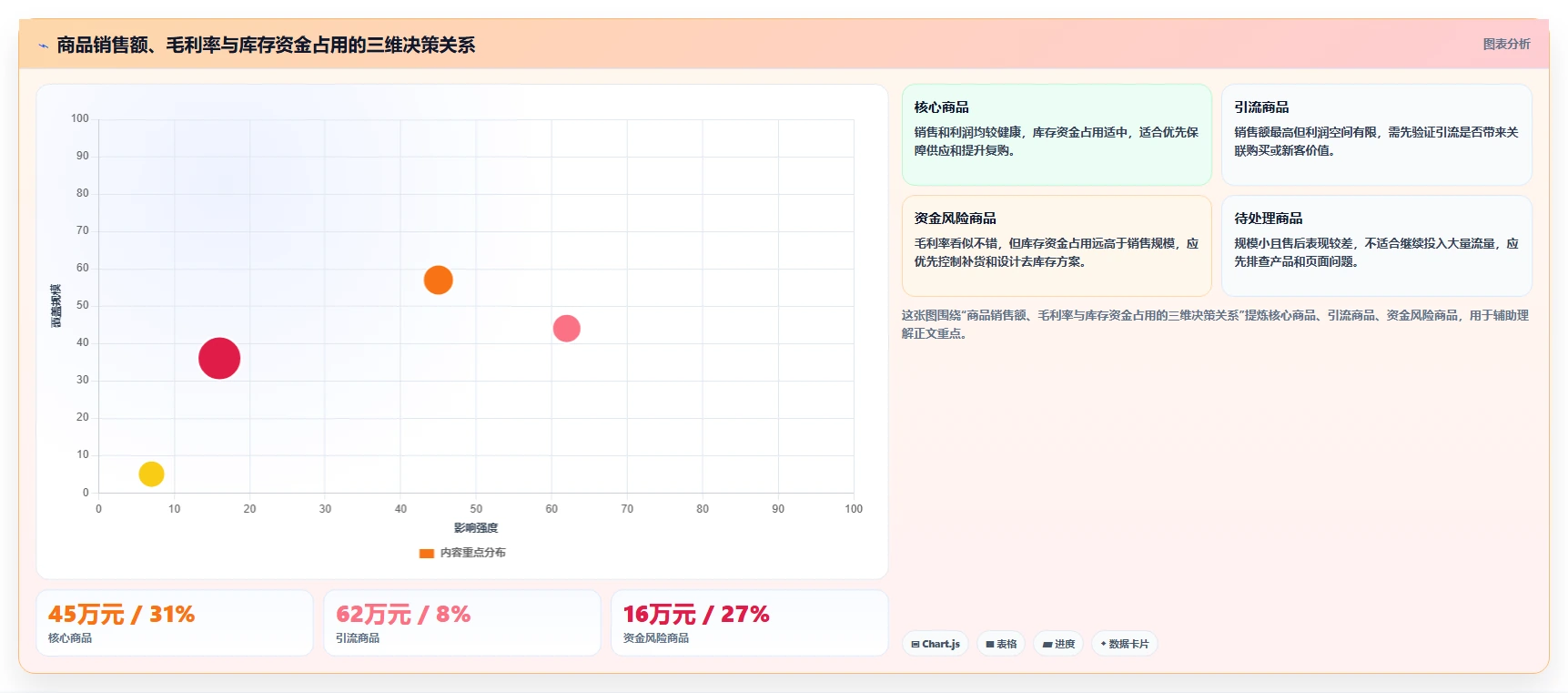Select the large crimson bubble in the chart
This screenshot has height=693, width=1568.
(x=219, y=358)
